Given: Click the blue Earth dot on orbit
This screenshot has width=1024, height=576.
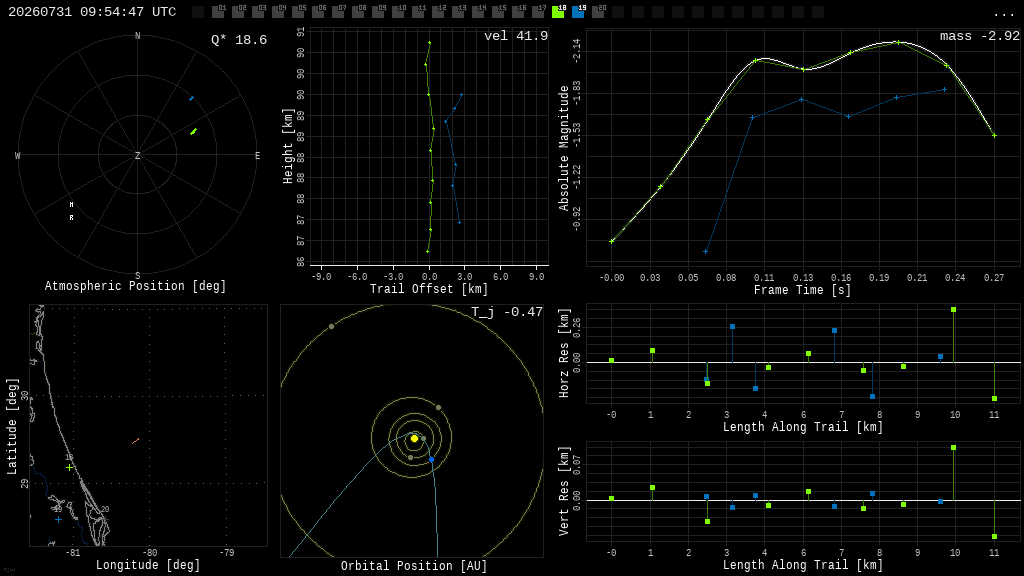Looking at the screenshot, I should [x=432, y=460].
